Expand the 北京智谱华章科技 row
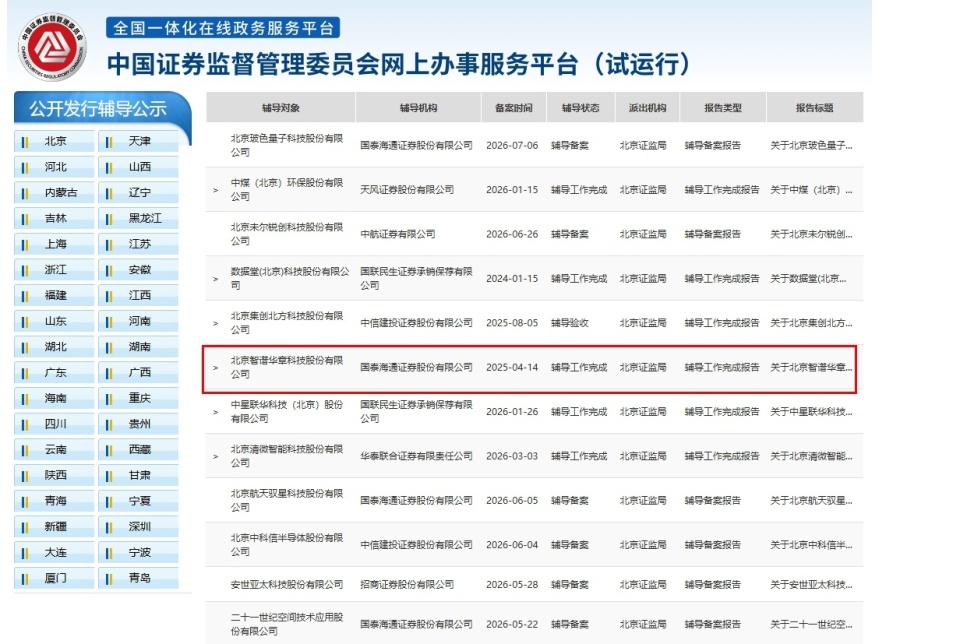The image size is (960, 644). pos(216,368)
